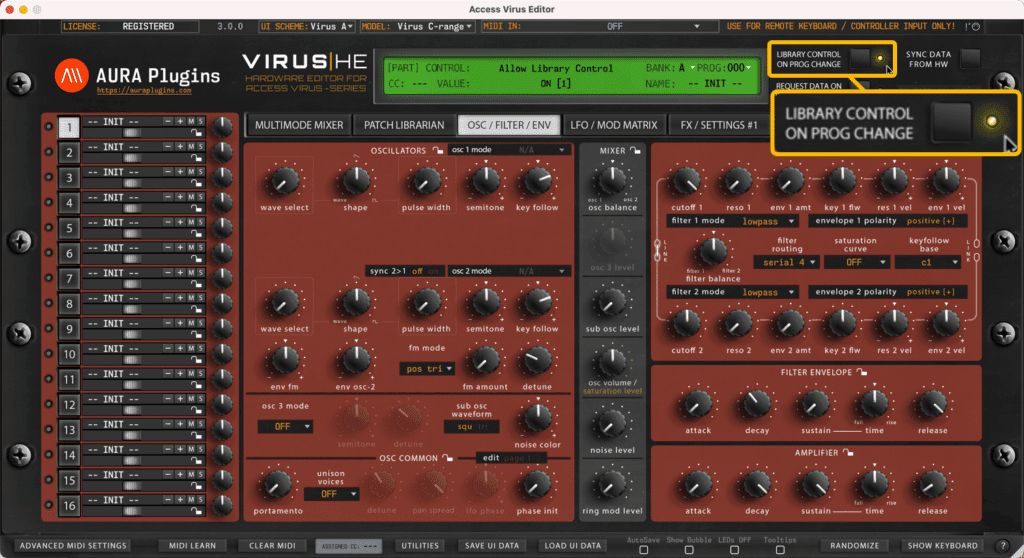Click the plus icon on part 2 row
The height and width of the screenshot is (558, 1024).
pyautogui.click(x=180, y=146)
